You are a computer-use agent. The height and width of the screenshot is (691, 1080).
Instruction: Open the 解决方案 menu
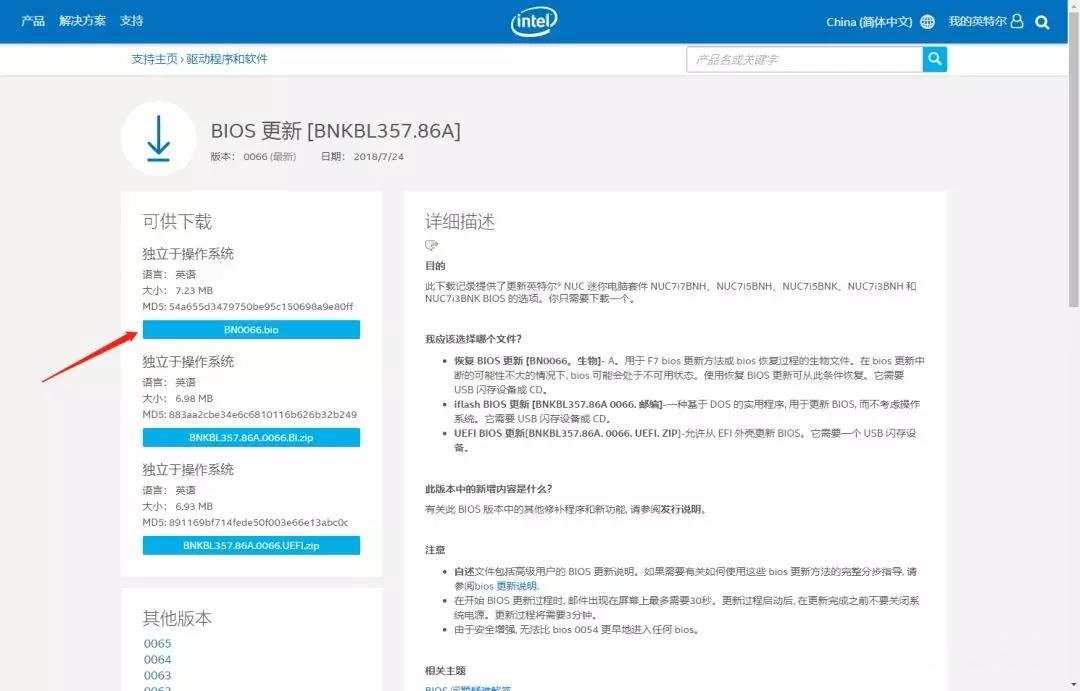tap(83, 21)
